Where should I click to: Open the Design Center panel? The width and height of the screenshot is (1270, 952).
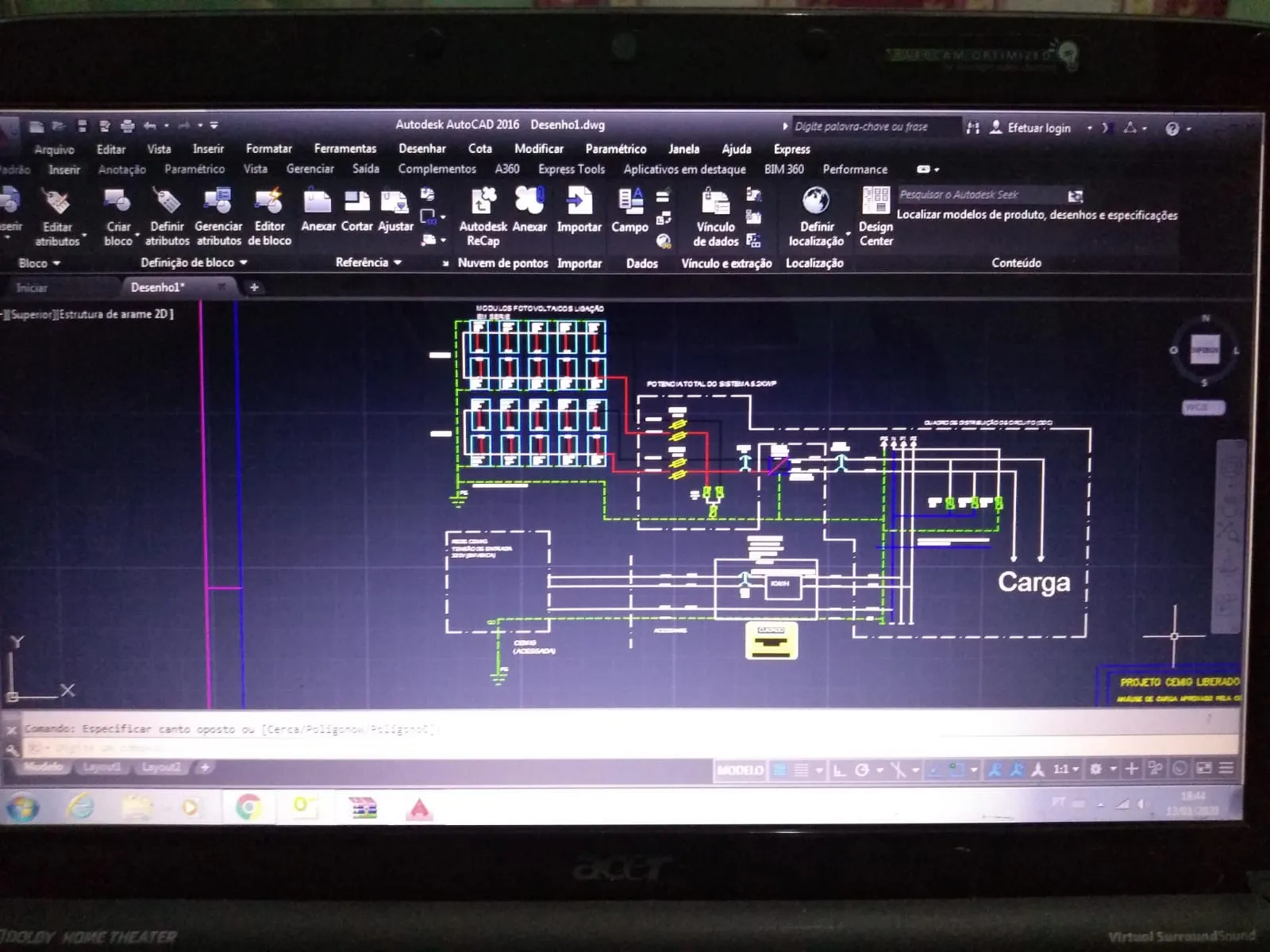876,203
